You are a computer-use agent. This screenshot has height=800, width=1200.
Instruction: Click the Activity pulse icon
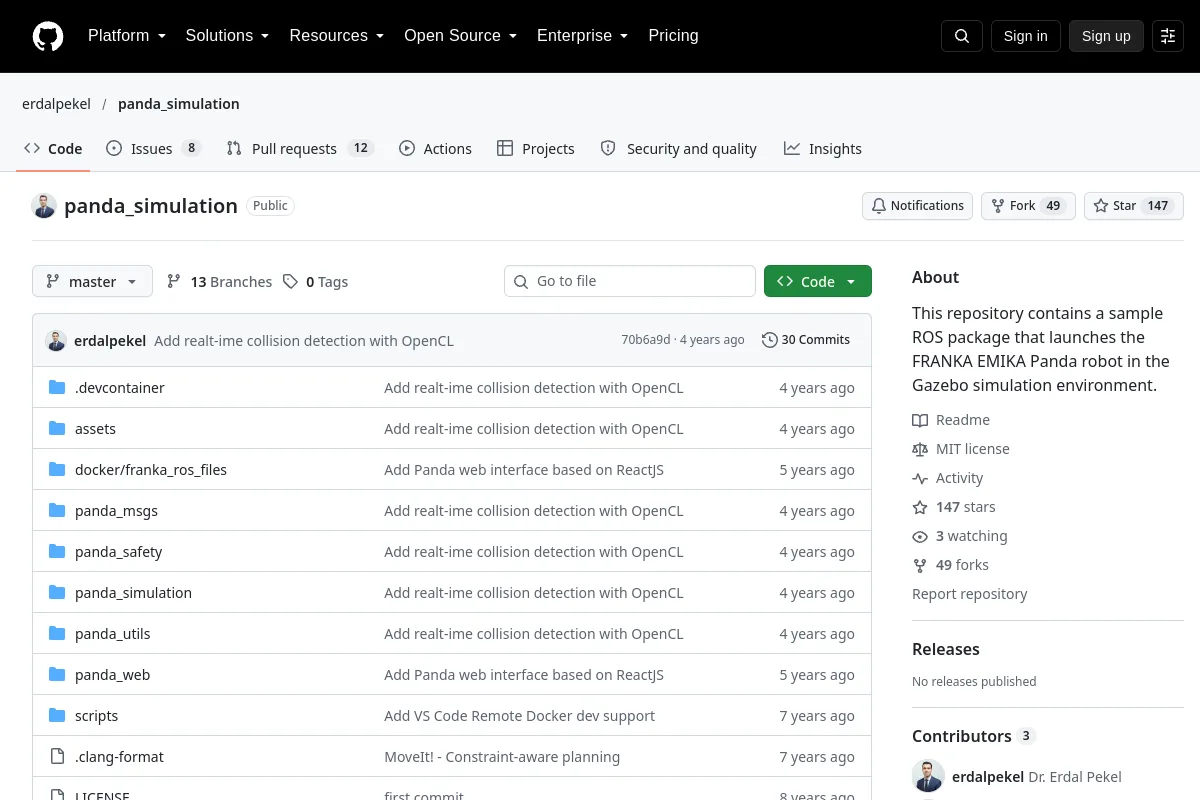click(x=920, y=478)
